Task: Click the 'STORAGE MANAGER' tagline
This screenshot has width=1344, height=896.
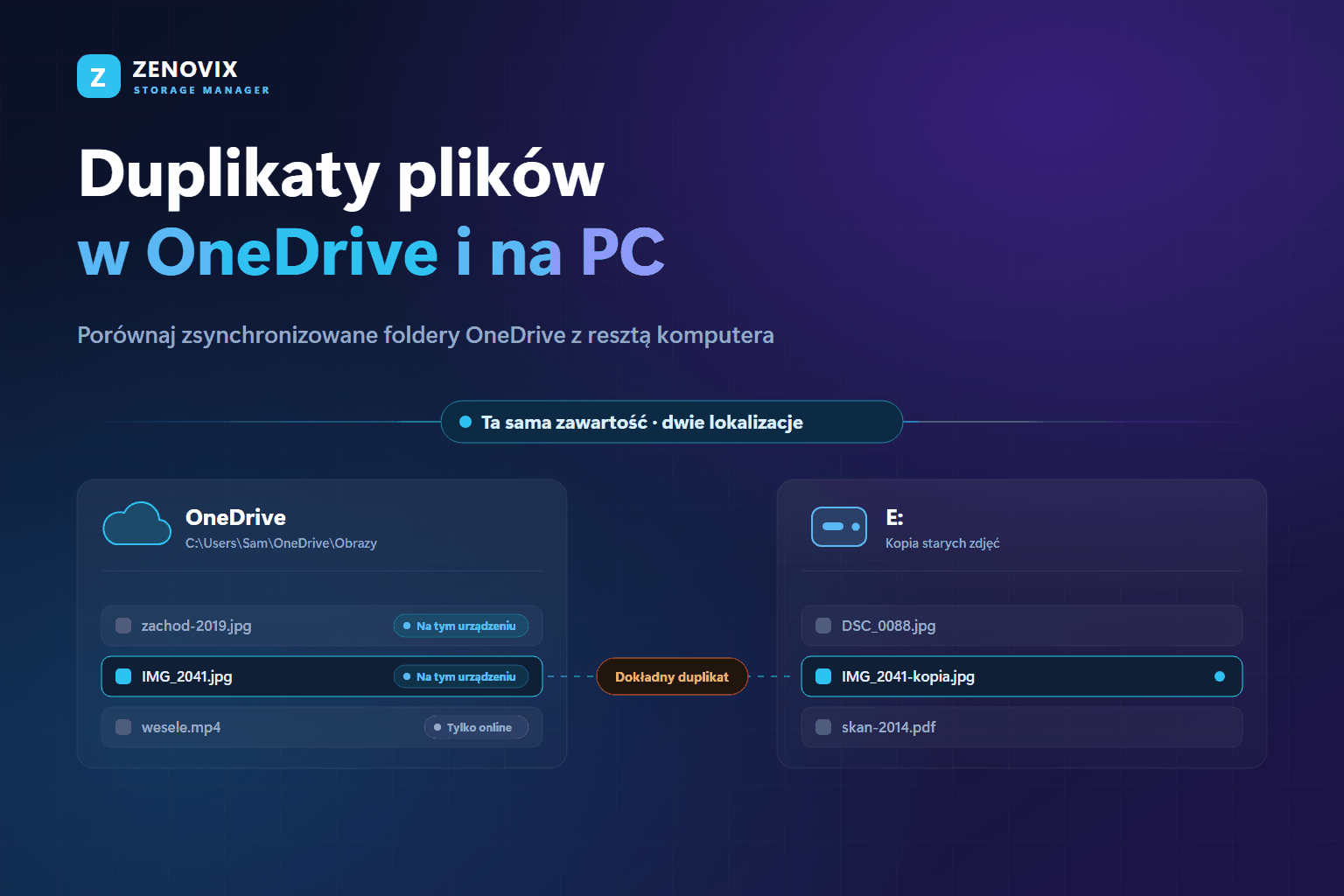Action: [x=201, y=90]
